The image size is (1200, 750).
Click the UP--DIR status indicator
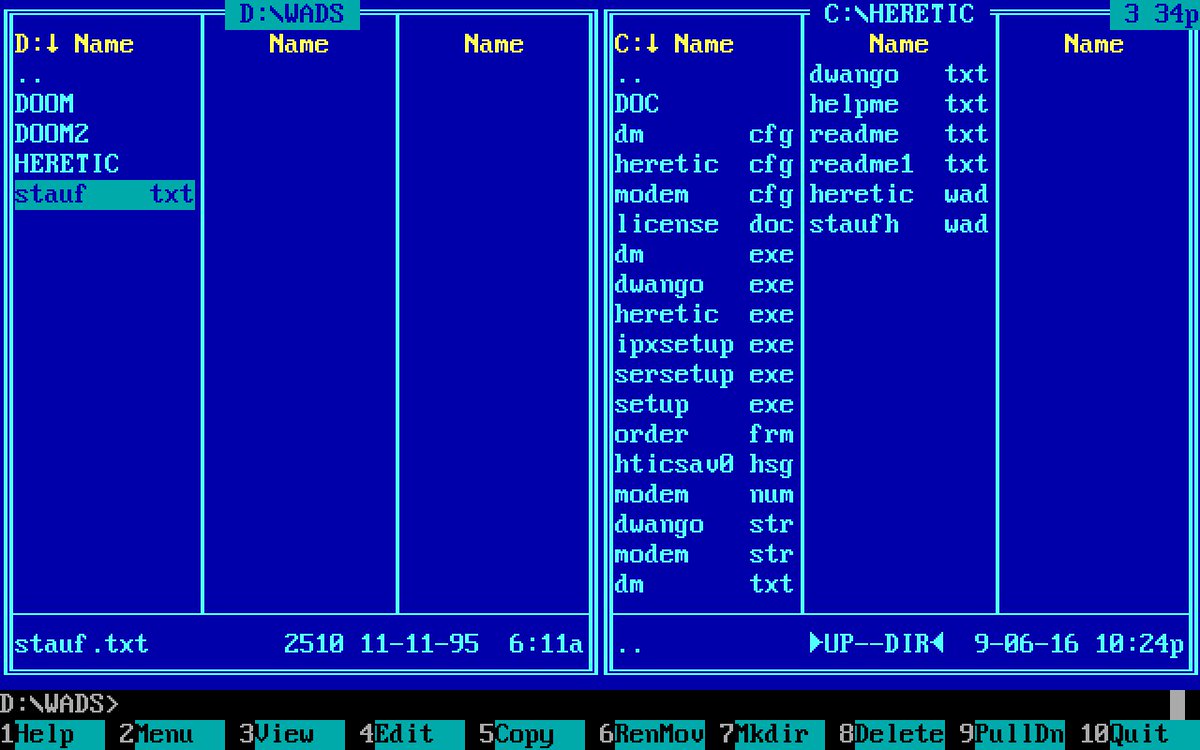877,644
